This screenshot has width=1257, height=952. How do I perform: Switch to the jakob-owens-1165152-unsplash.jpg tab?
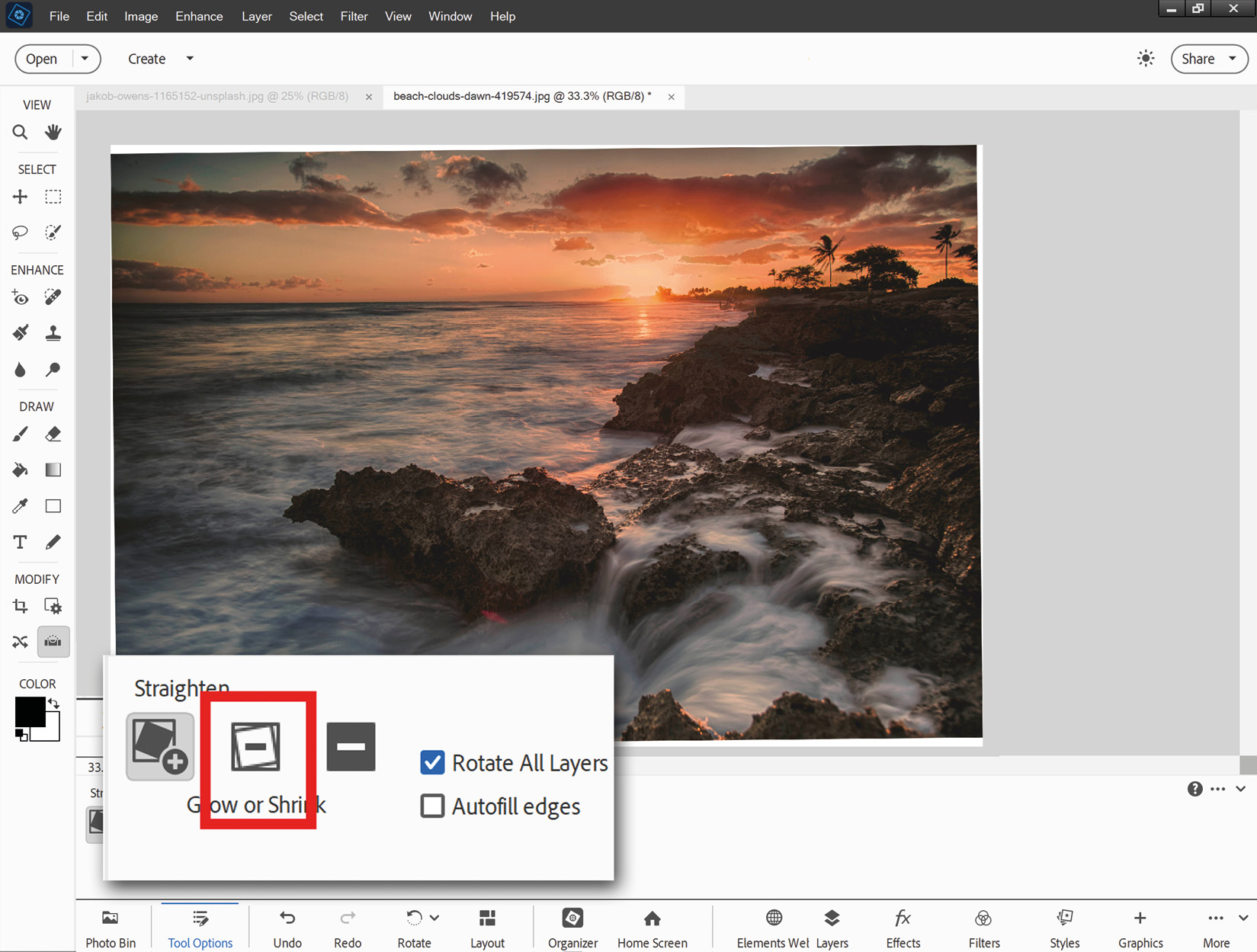[217, 96]
